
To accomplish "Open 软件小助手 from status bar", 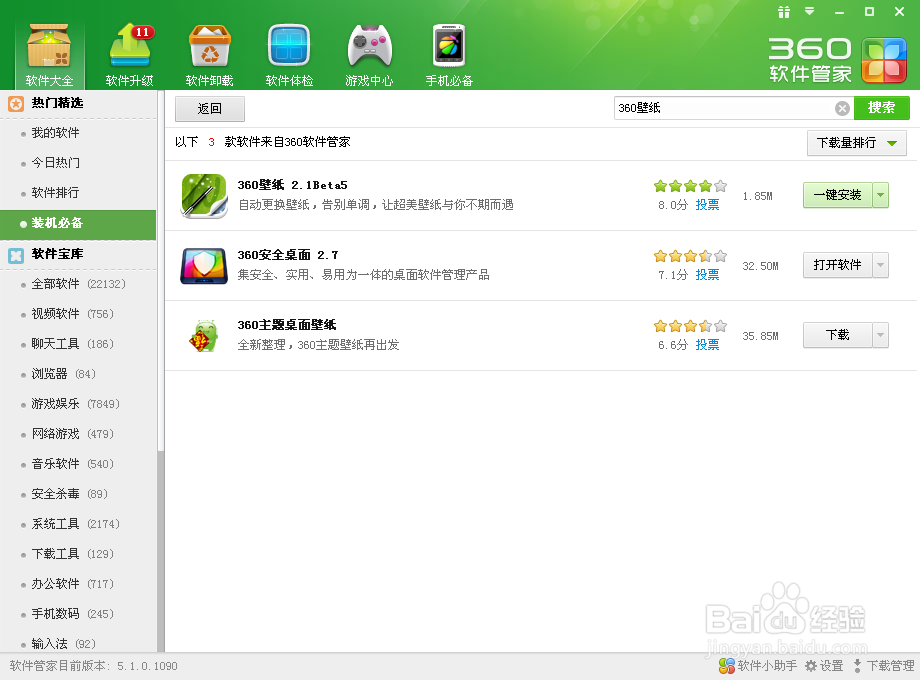I will pyautogui.click(x=758, y=666).
